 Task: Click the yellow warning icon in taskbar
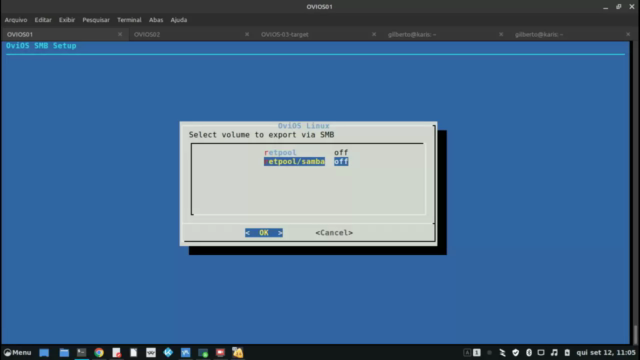point(238,353)
